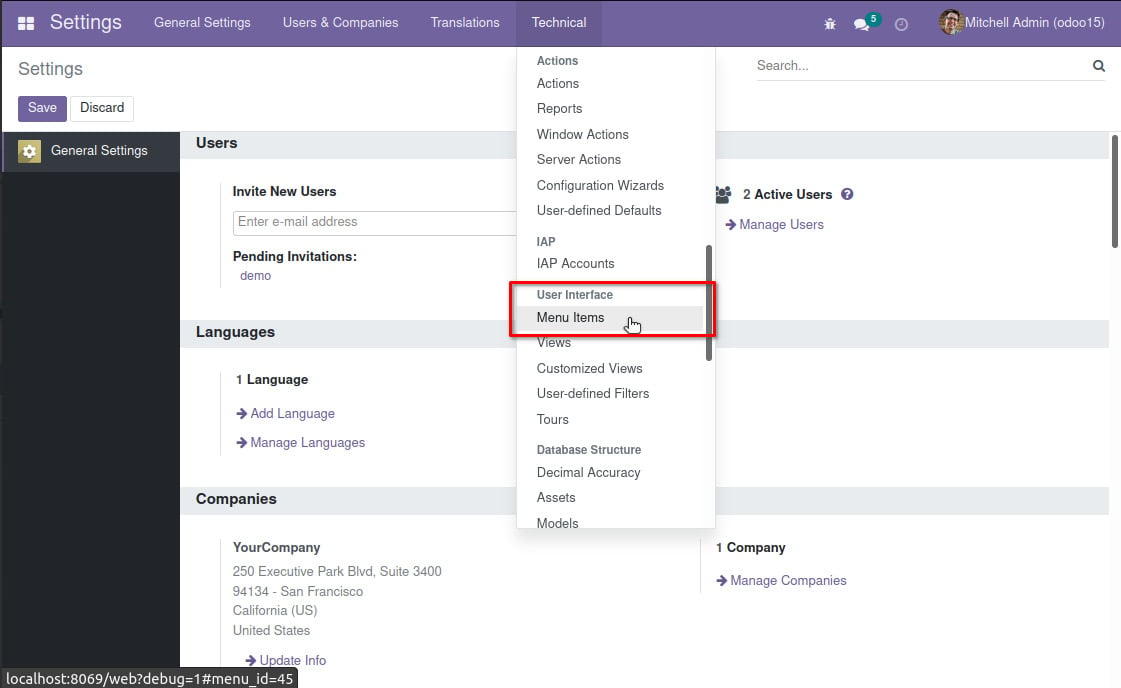The height and width of the screenshot is (688, 1121).
Task: Focus the invite e-mail address field
Action: 374,222
